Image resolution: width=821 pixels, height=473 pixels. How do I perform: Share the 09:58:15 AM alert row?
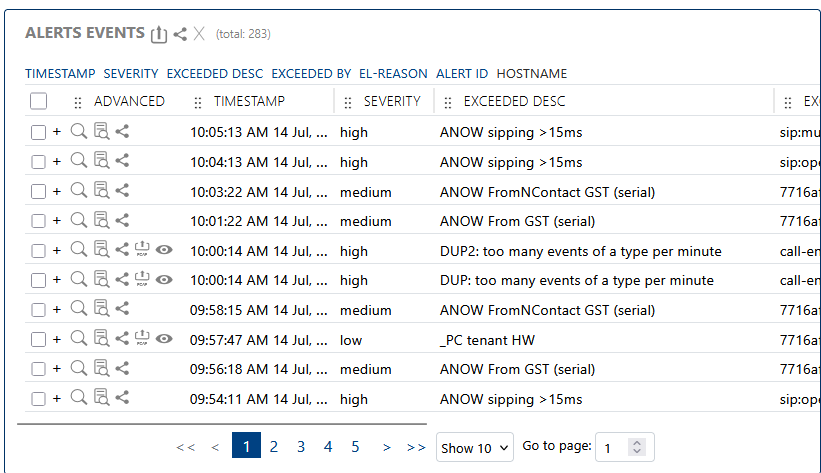pyautogui.click(x=122, y=309)
